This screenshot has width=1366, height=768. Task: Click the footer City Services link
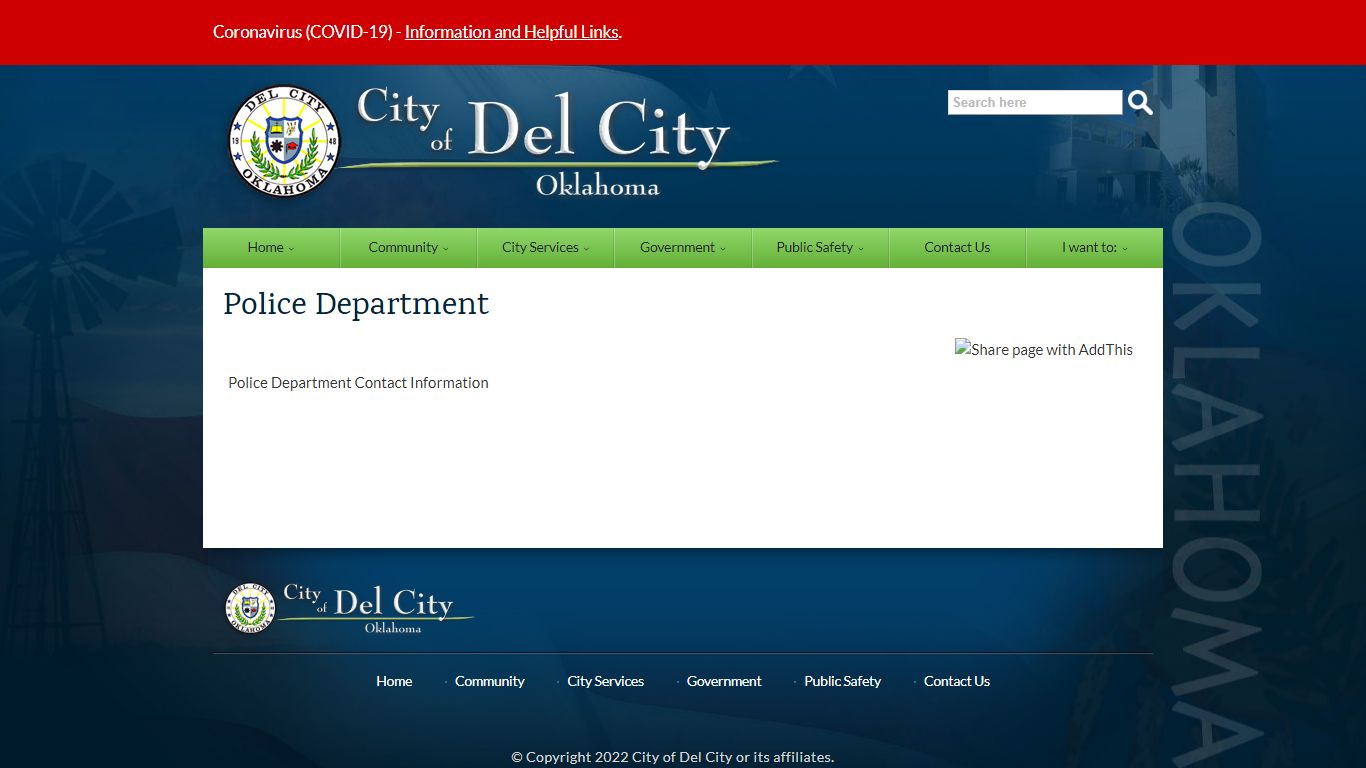pos(605,681)
